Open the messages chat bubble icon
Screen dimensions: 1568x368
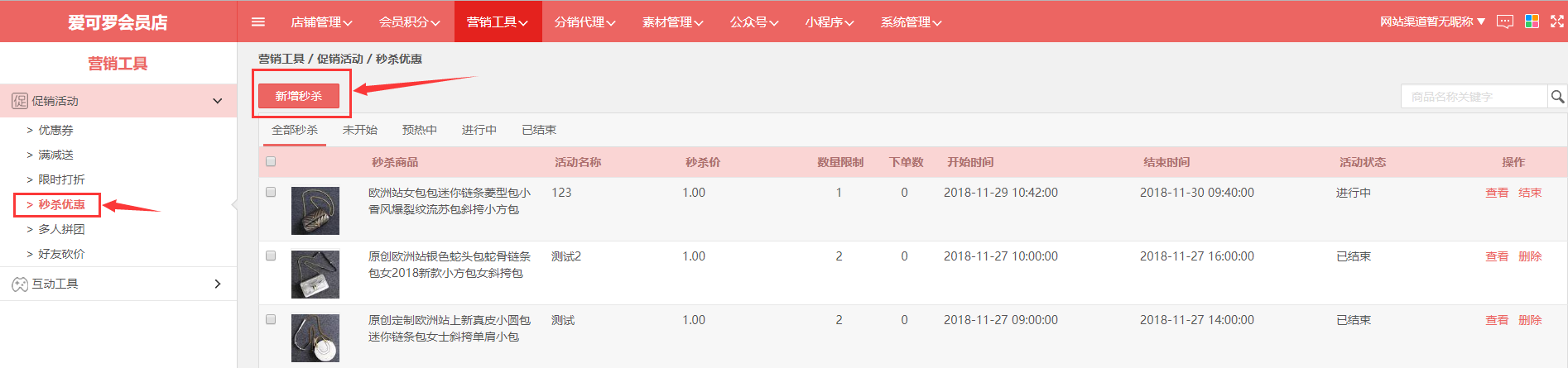tap(1505, 22)
